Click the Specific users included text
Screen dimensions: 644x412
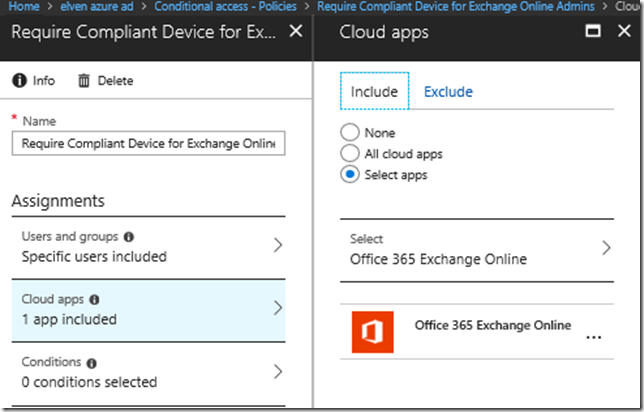click(x=94, y=257)
